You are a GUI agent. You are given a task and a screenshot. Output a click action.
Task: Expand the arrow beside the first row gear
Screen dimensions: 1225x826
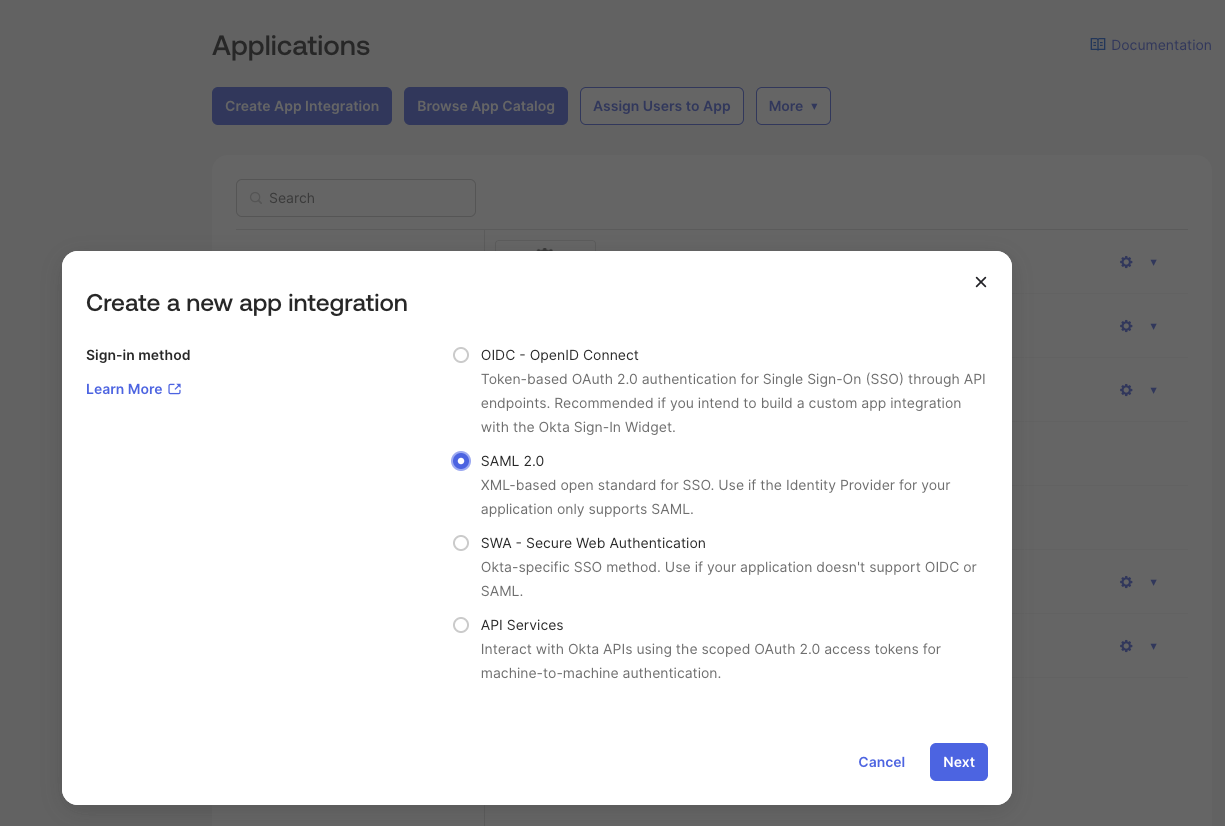pos(1153,262)
